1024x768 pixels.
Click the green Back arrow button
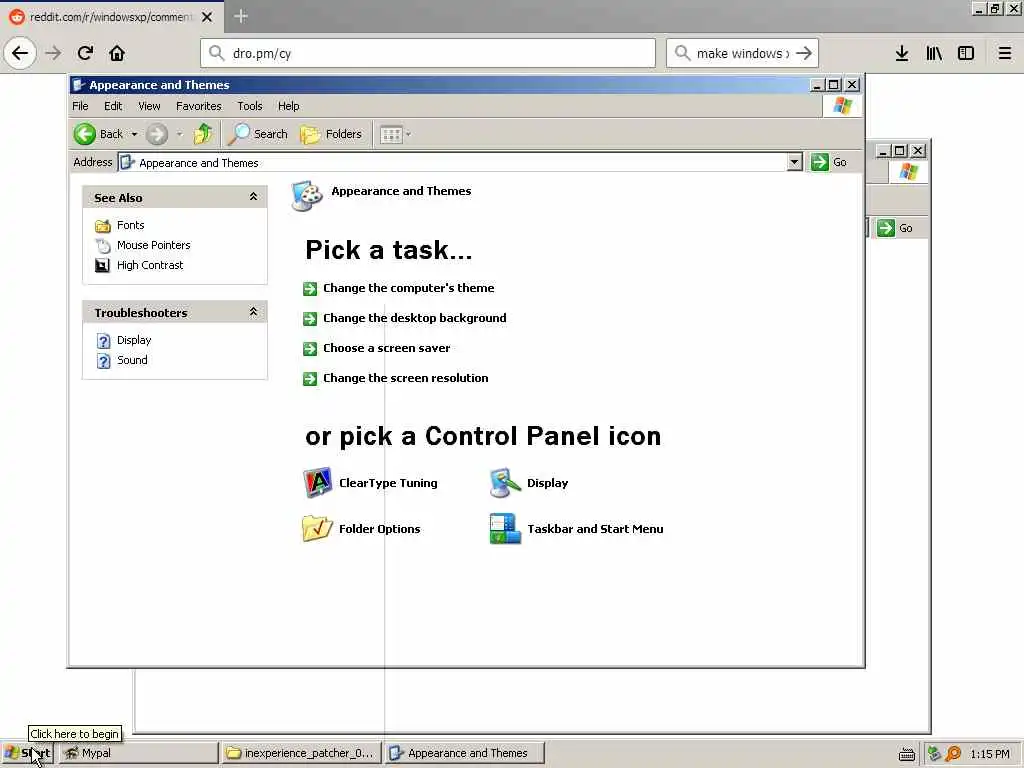pyautogui.click(x=85, y=134)
